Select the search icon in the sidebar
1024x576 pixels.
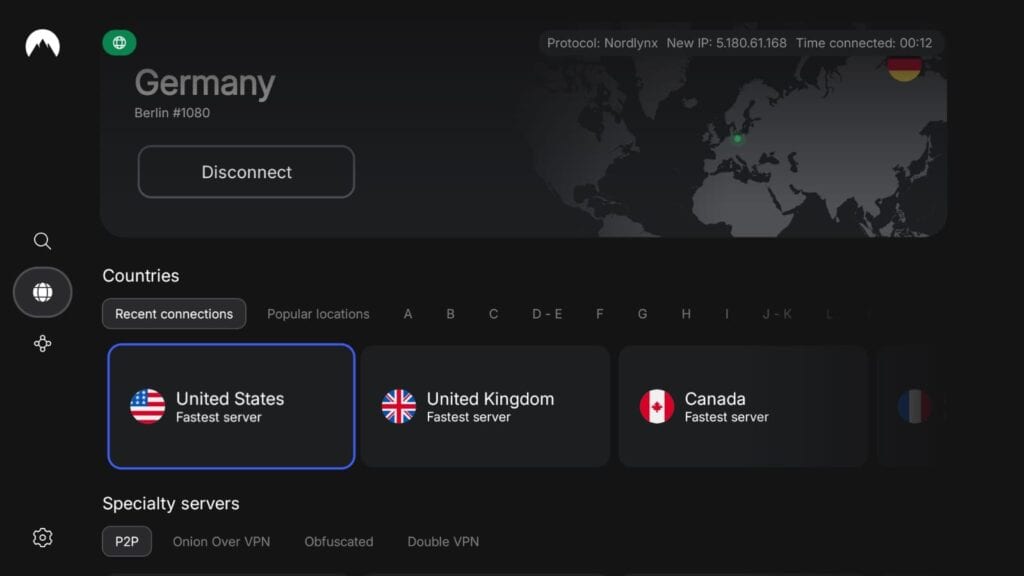tap(42, 241)
